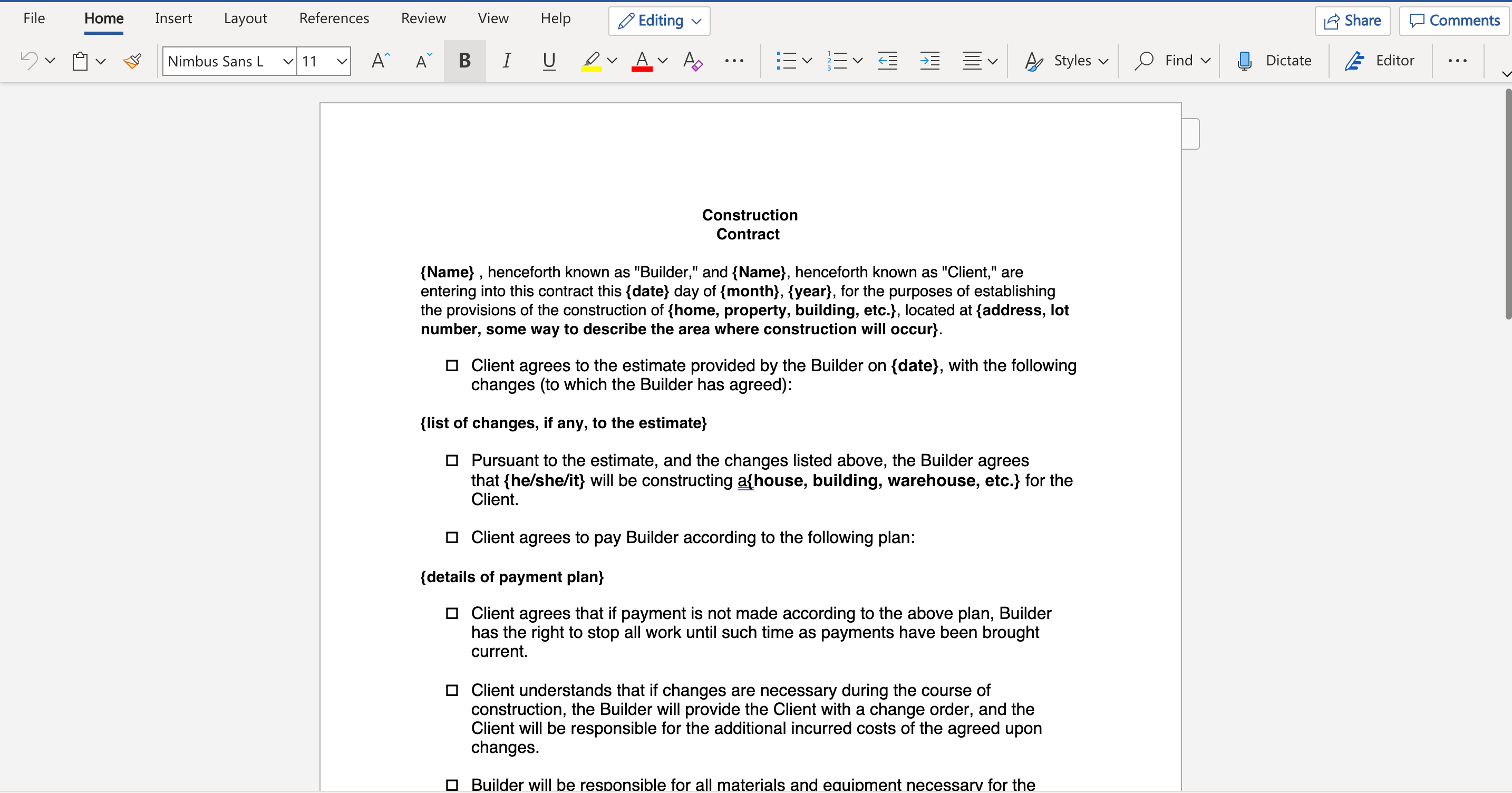
Task: Click the paragraph alignment icon
Action: tap(972, 61)
